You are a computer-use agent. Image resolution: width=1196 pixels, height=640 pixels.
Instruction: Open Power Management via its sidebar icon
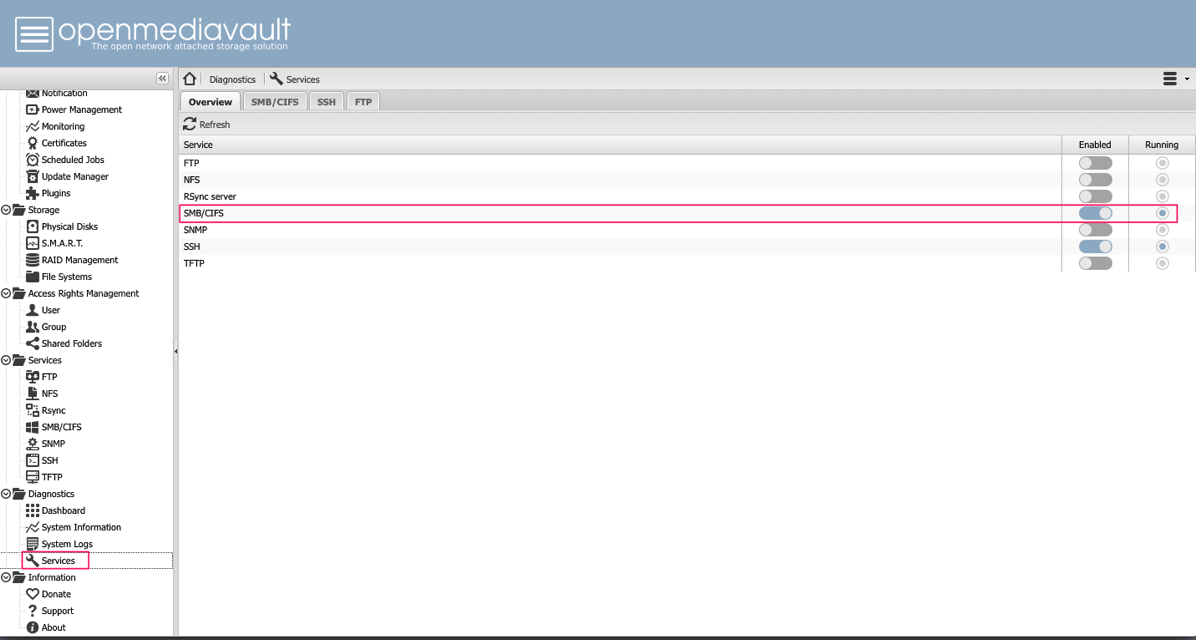tap(32, 110)
